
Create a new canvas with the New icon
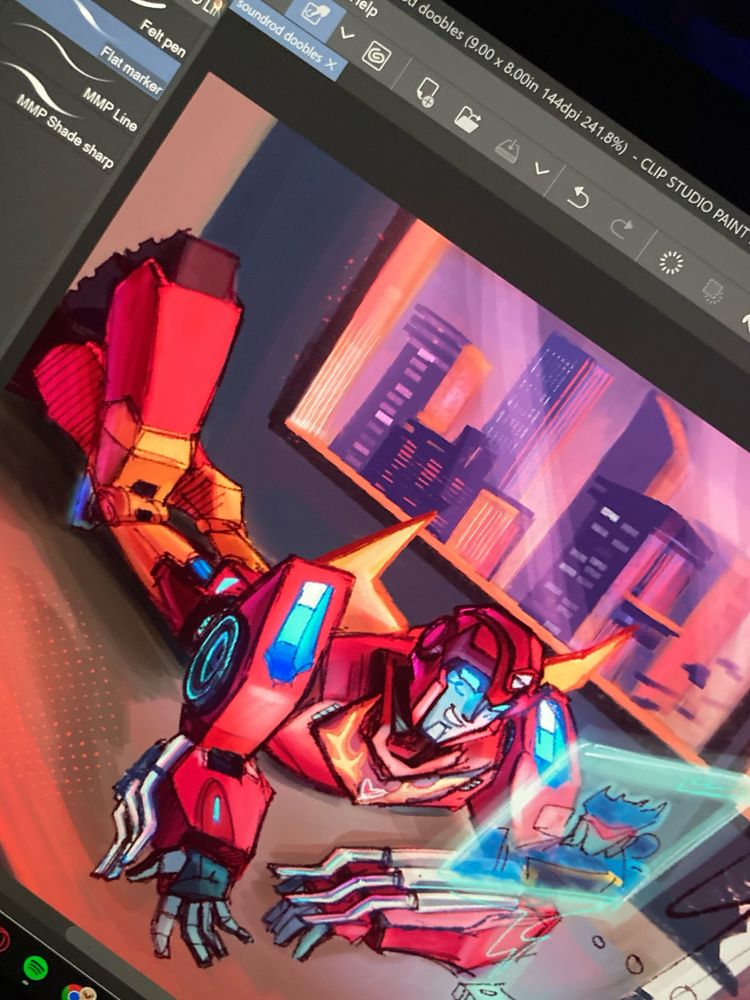tap(426, 92)
